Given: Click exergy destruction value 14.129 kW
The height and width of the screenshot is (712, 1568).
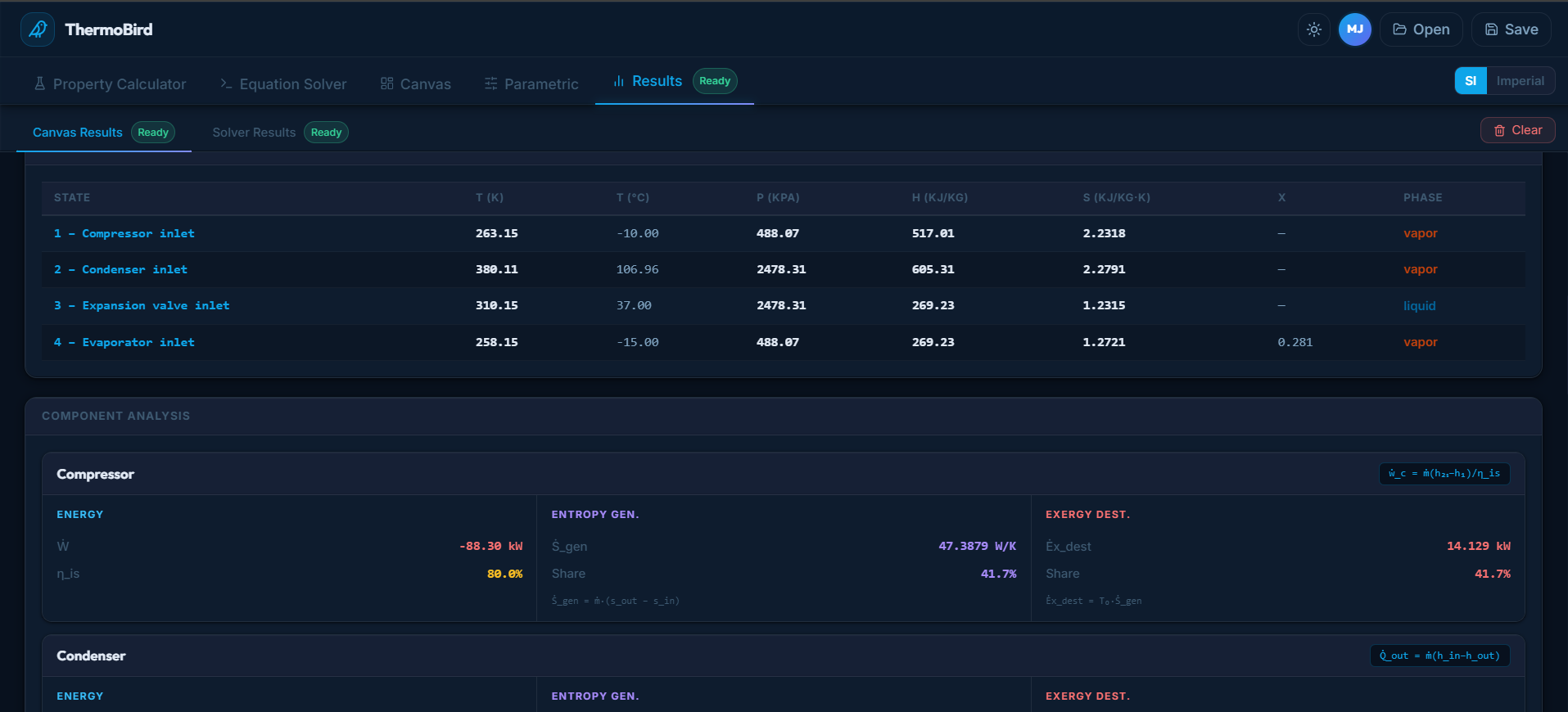Looking at the screenshot, I should [1479, 546].
